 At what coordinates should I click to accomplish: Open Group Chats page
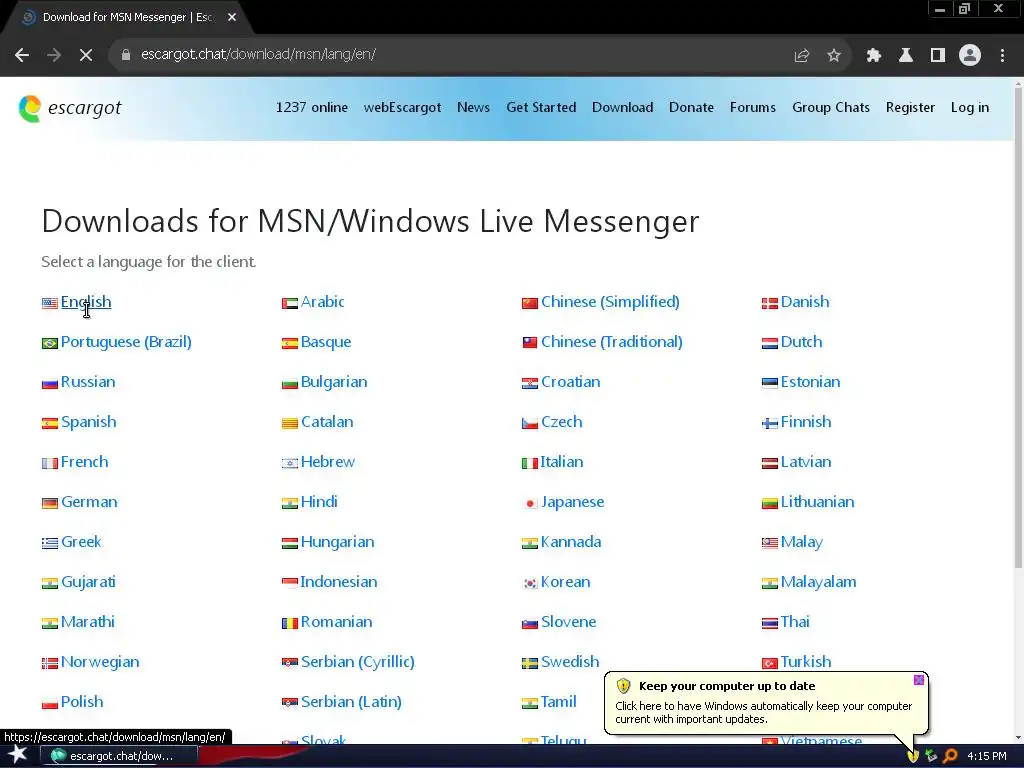tap(831, 107)
